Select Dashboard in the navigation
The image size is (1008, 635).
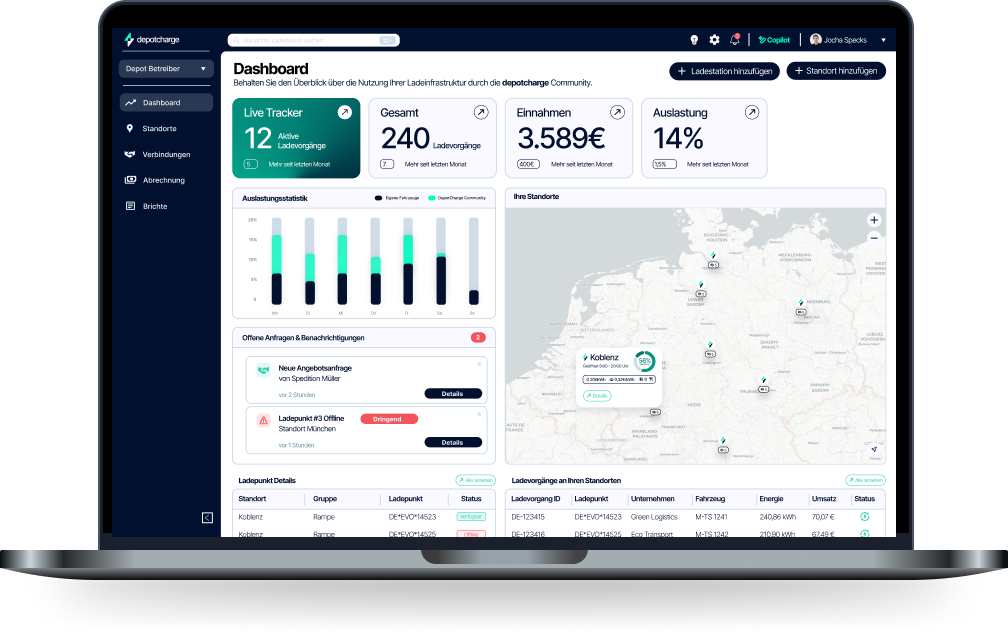160,102
